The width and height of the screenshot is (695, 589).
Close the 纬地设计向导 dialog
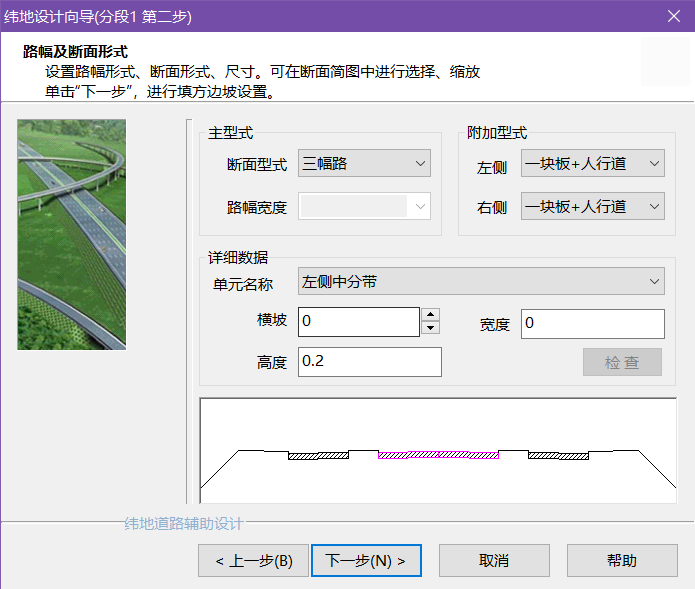pos(673,17)
